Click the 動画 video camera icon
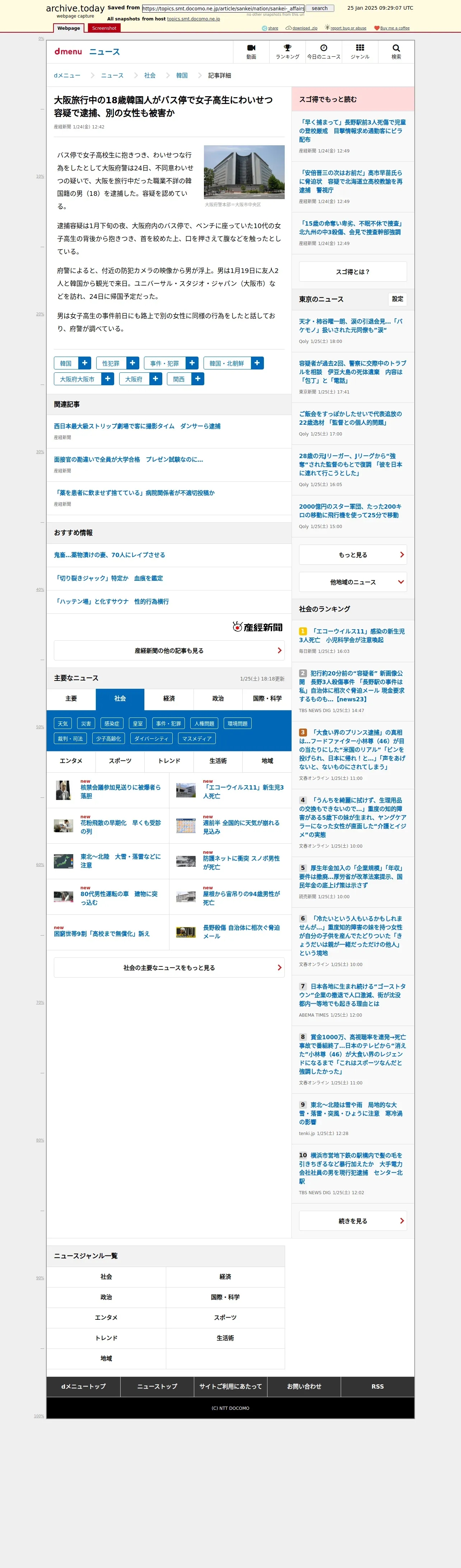The image size is (461, 1568). coord(251,48)
